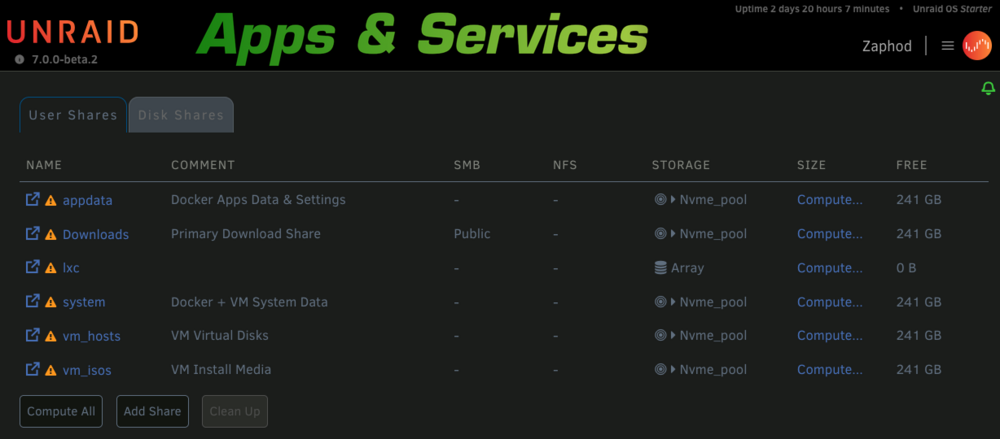Browse the vm_hosts share icon
The width and height of the screenshot is (1000, 439).
click(x=32, y=335)
